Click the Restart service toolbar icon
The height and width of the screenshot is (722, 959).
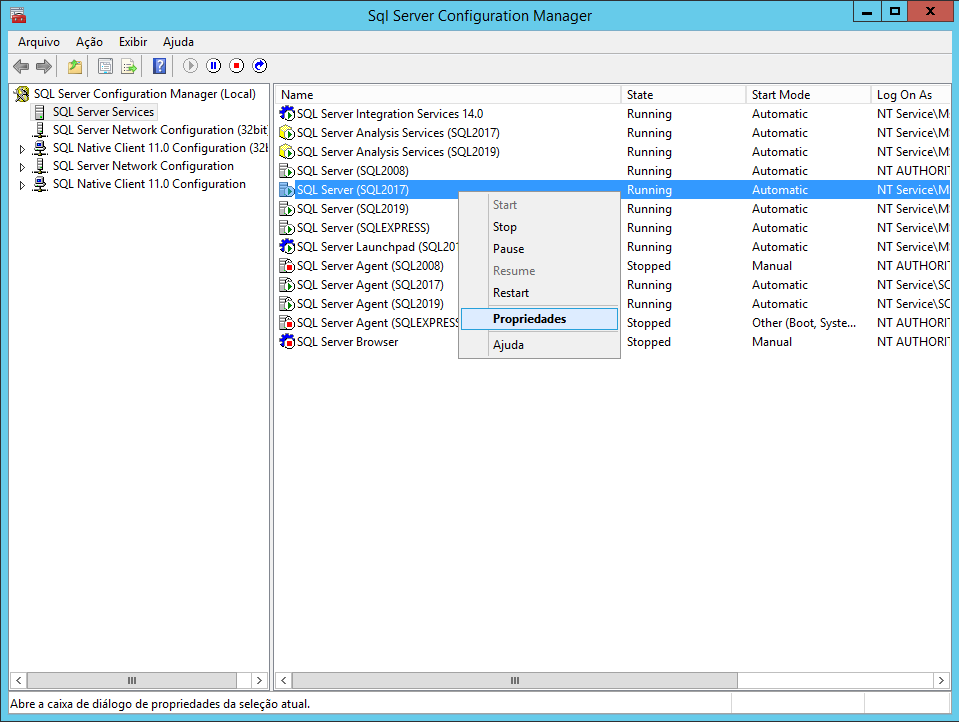260,65
